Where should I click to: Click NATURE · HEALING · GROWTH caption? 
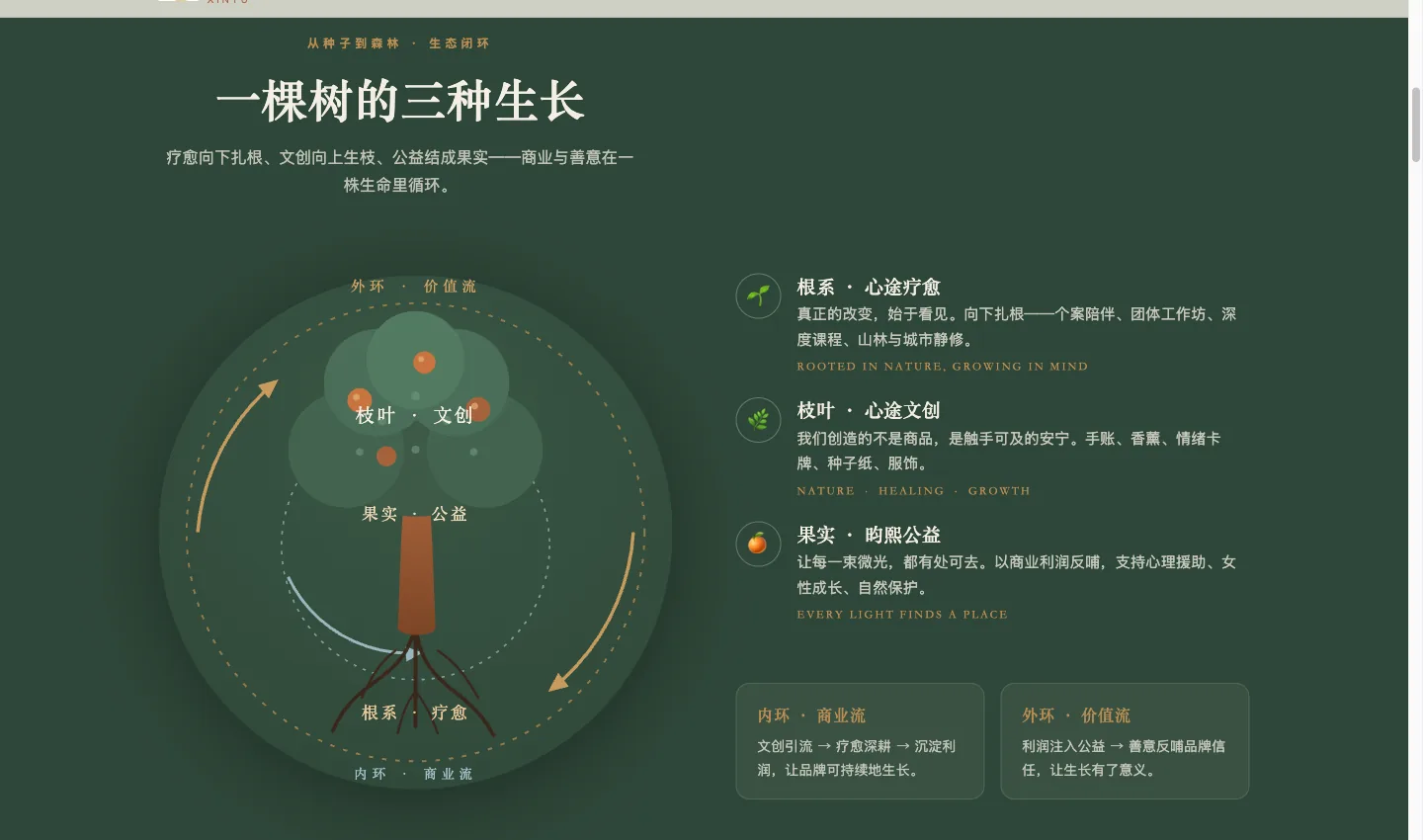(914, 491)
